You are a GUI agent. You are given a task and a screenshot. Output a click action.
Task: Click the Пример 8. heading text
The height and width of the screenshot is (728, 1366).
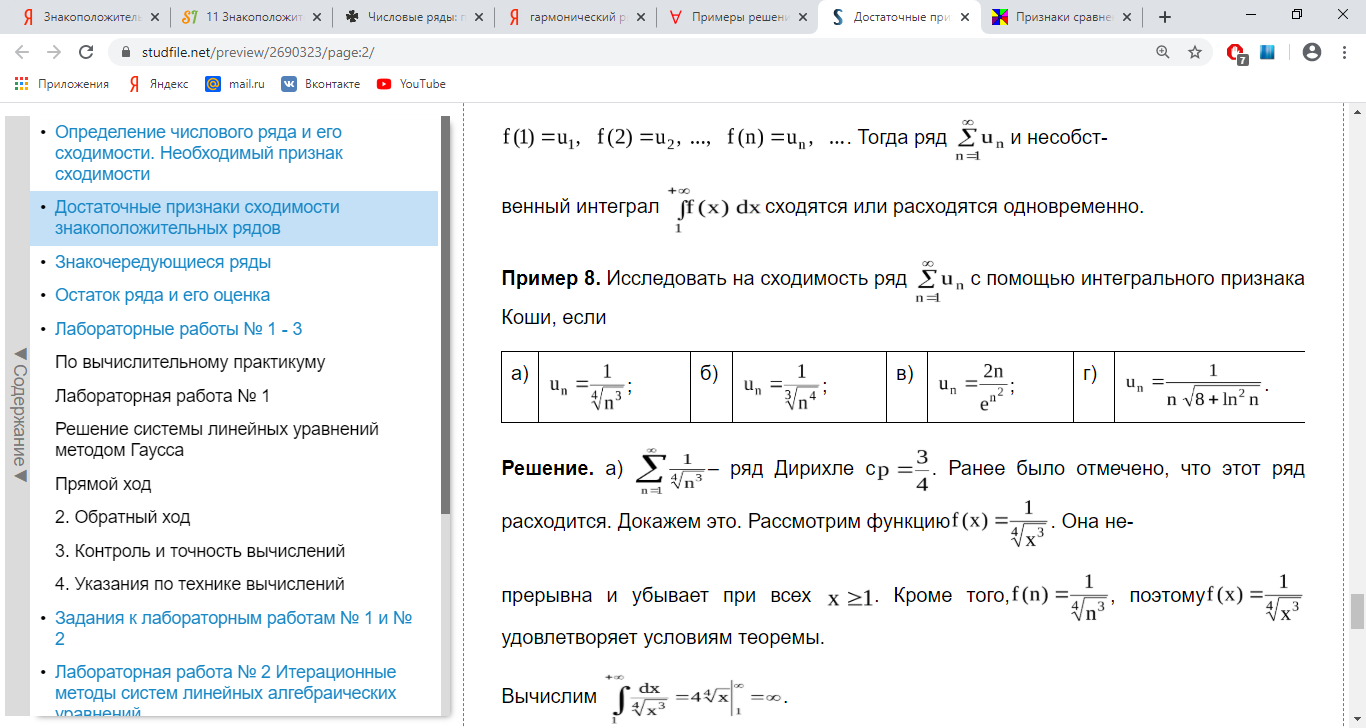tap(551, 278)
